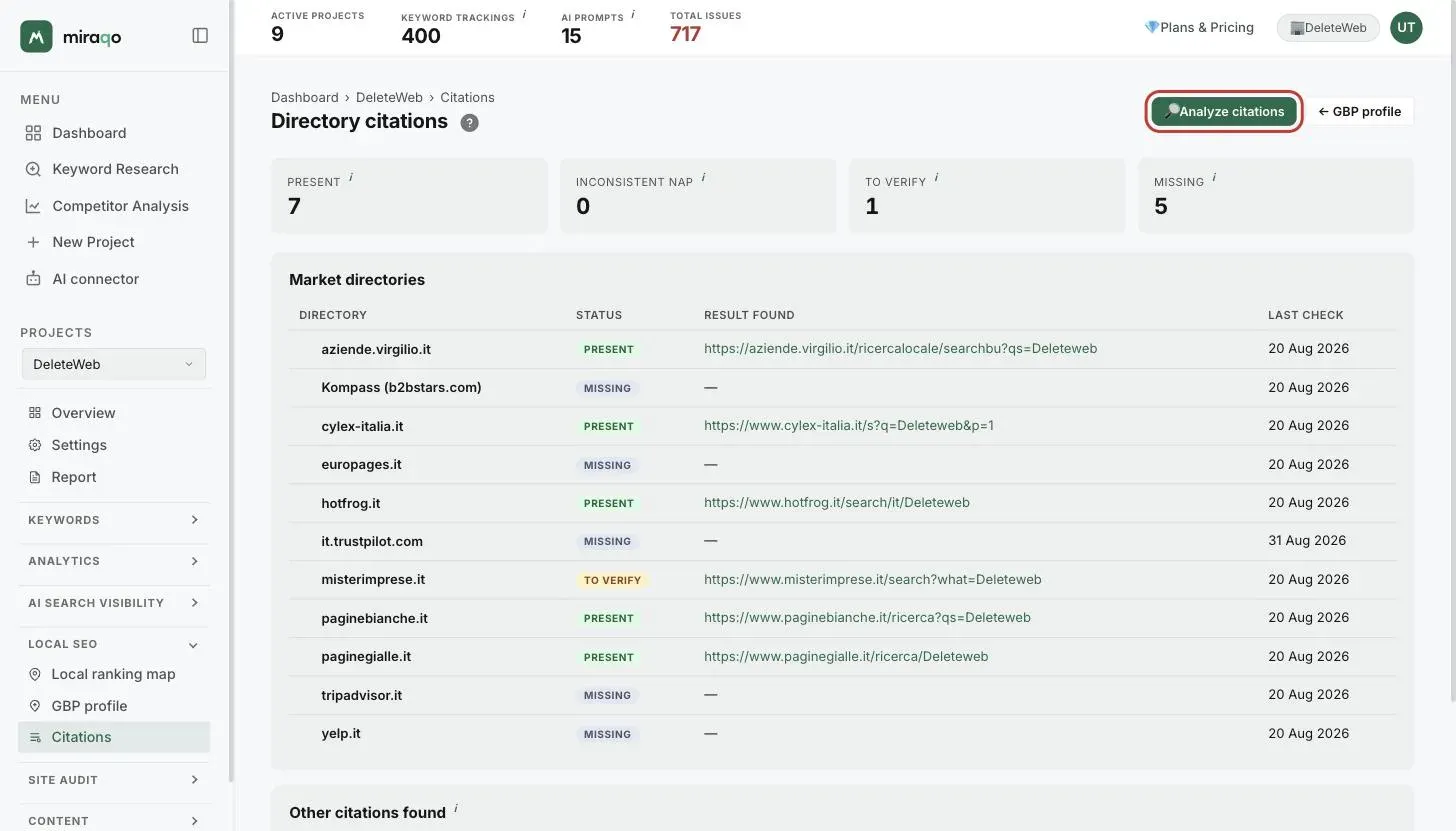Screen dimensions: 1456x831
Task: Click the Keyword Research magnifier icon
Action: coord(33,169)
